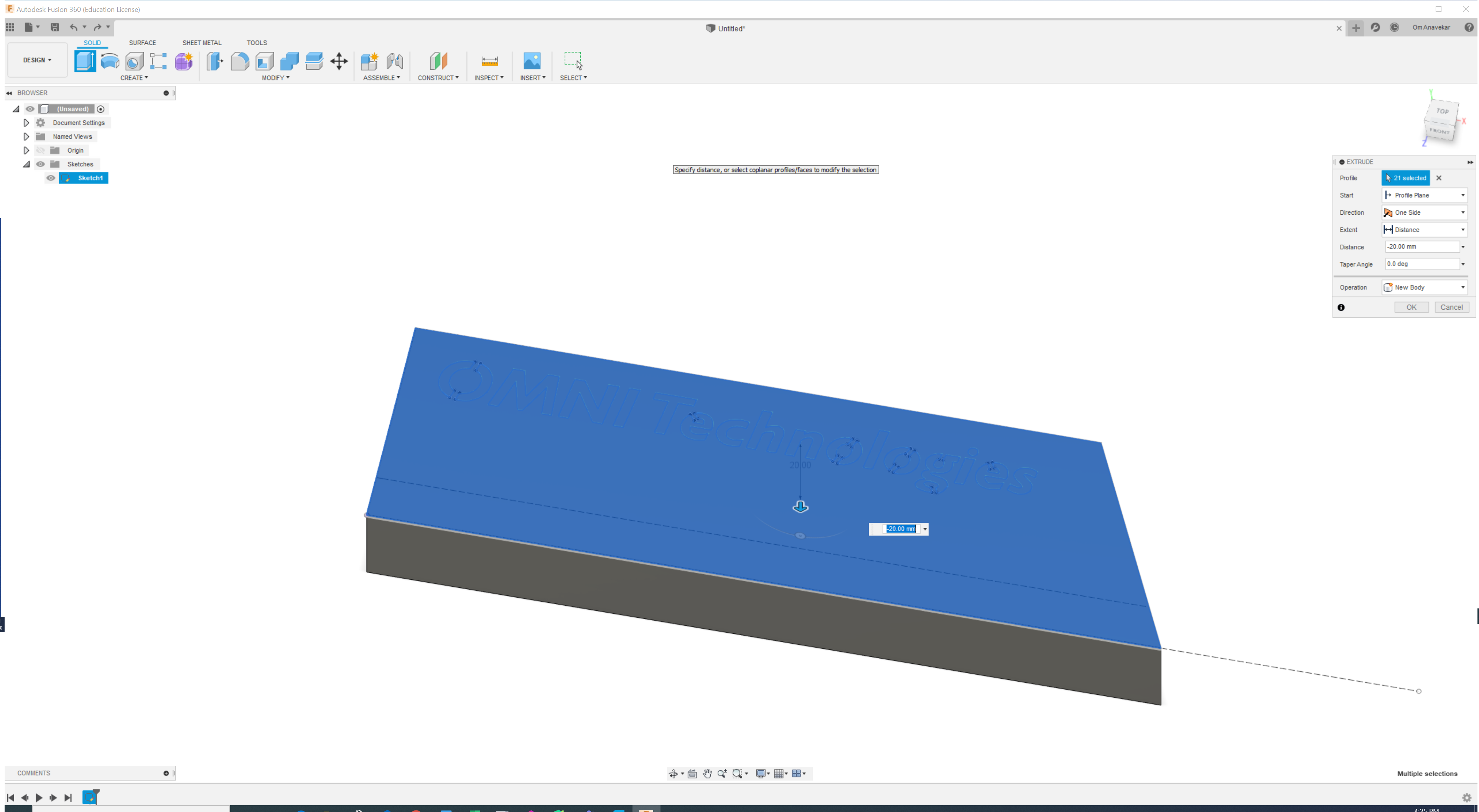
Task: Click the Taper Angle input field
Action: pos(1421,264)
